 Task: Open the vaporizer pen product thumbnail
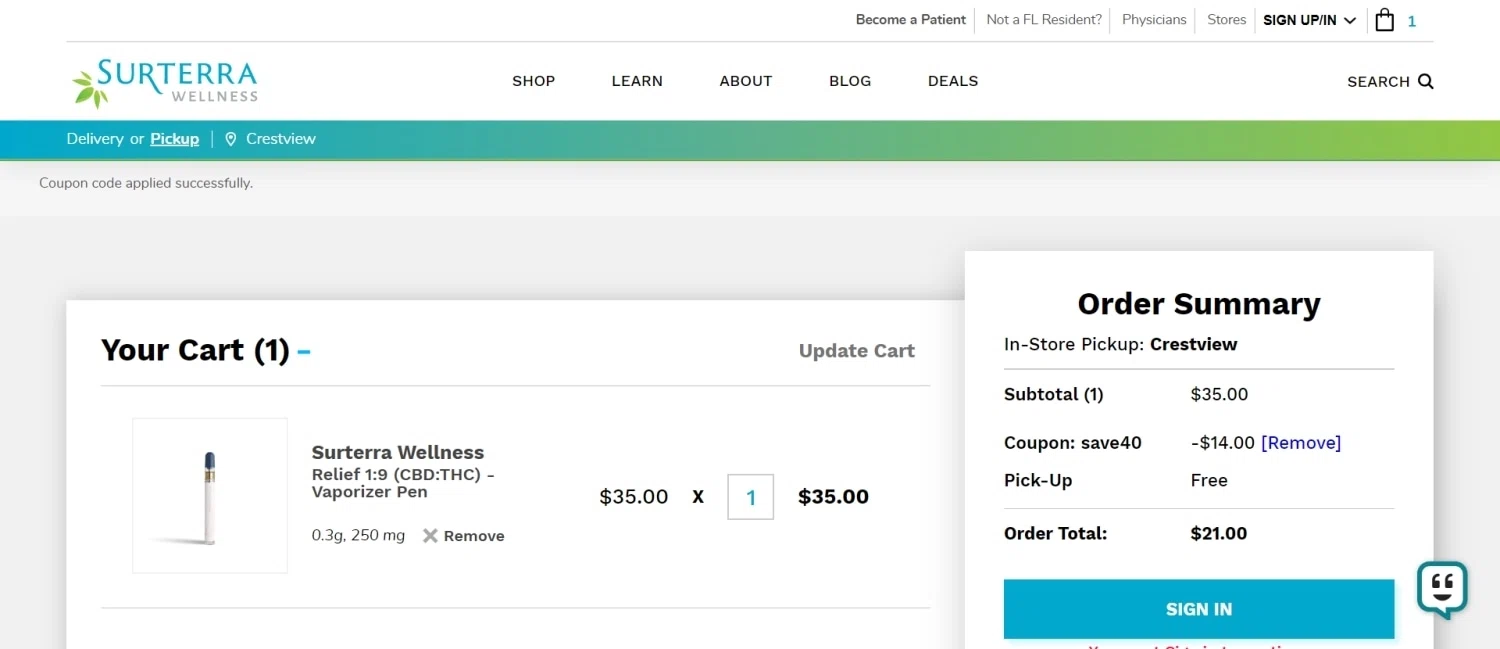click(x=210, y=496)
